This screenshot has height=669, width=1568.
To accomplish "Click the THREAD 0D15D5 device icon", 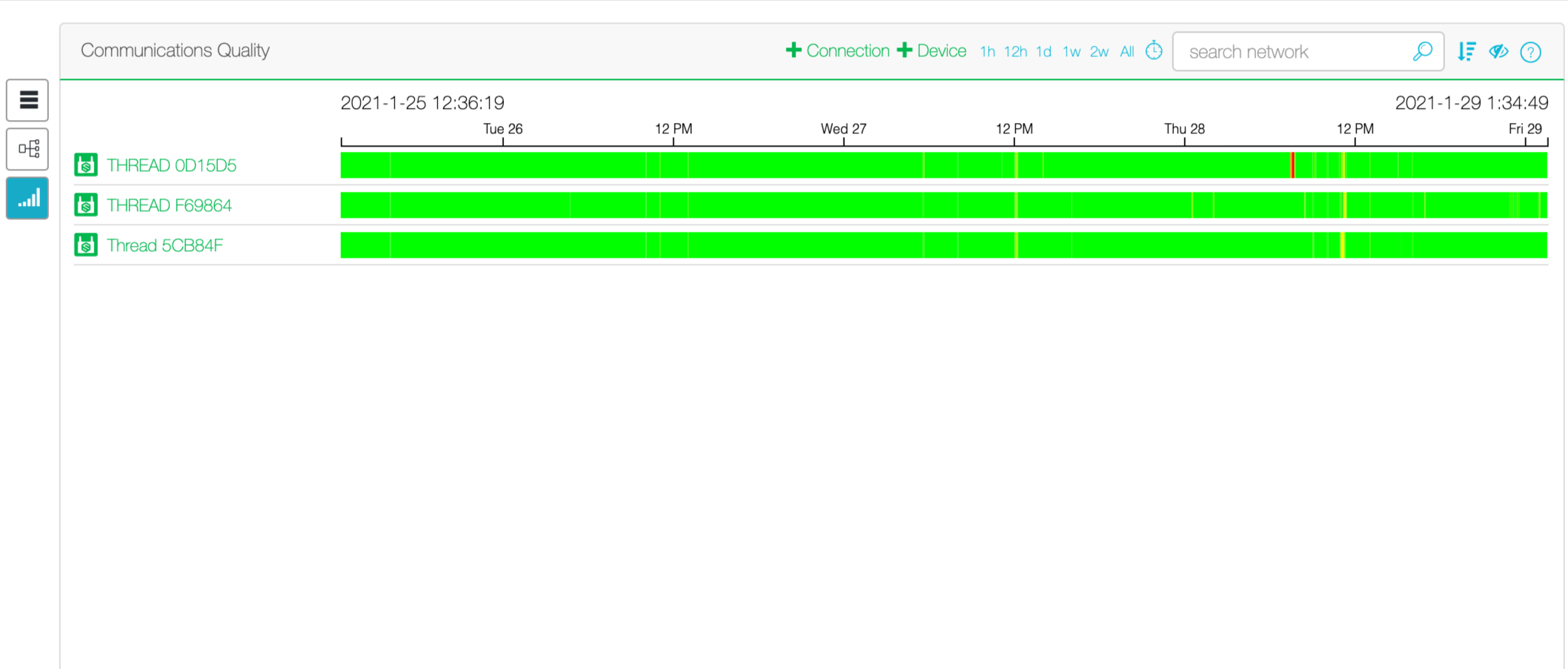I will tap(86, 164).
